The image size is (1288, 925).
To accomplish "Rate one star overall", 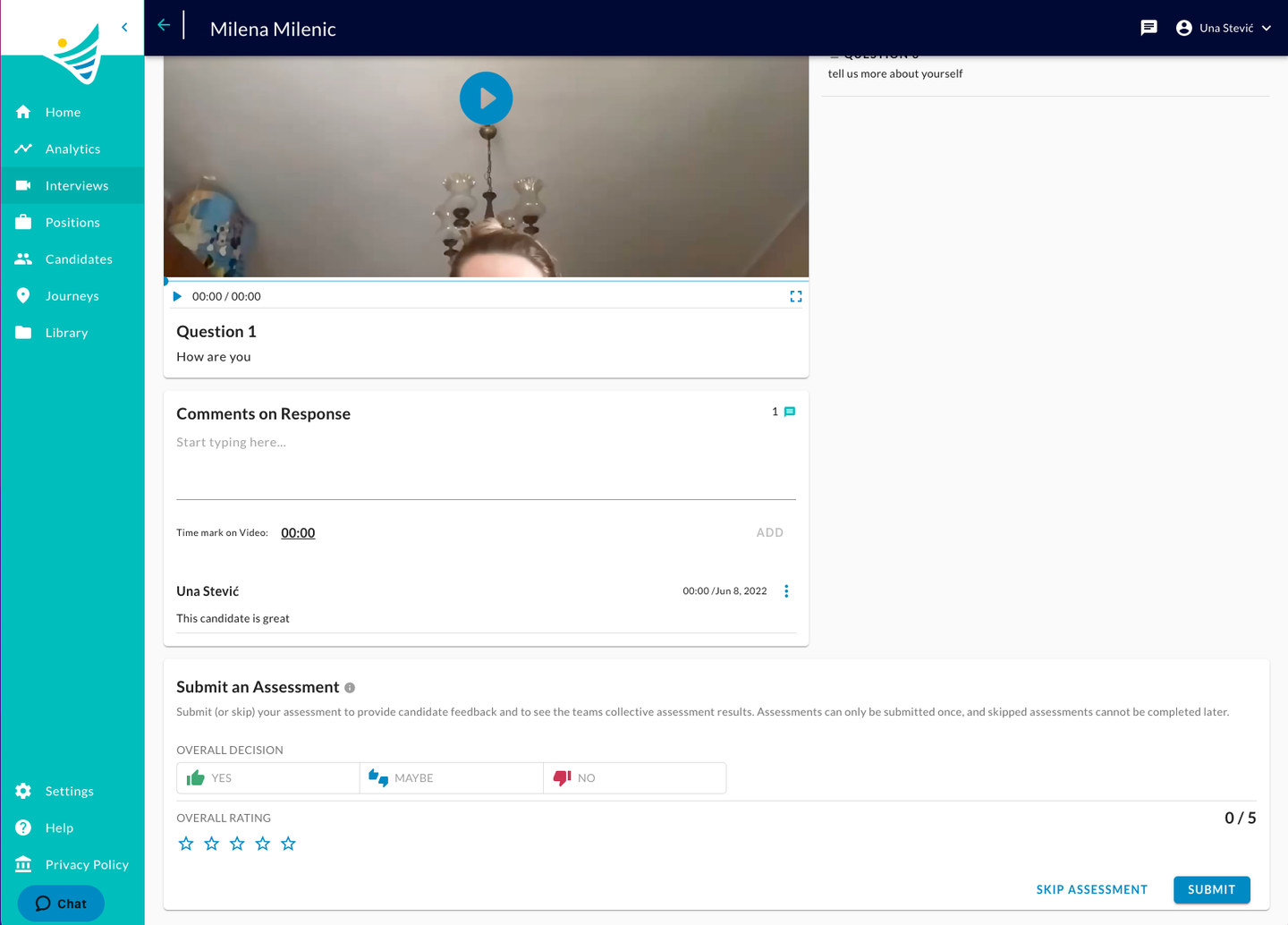I will click(186, 844).
